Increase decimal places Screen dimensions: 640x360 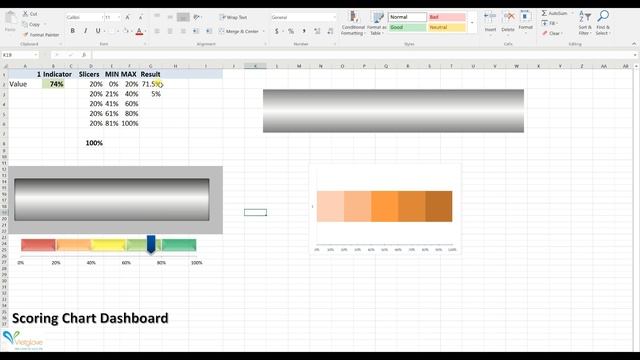click(x=317, y=31)
